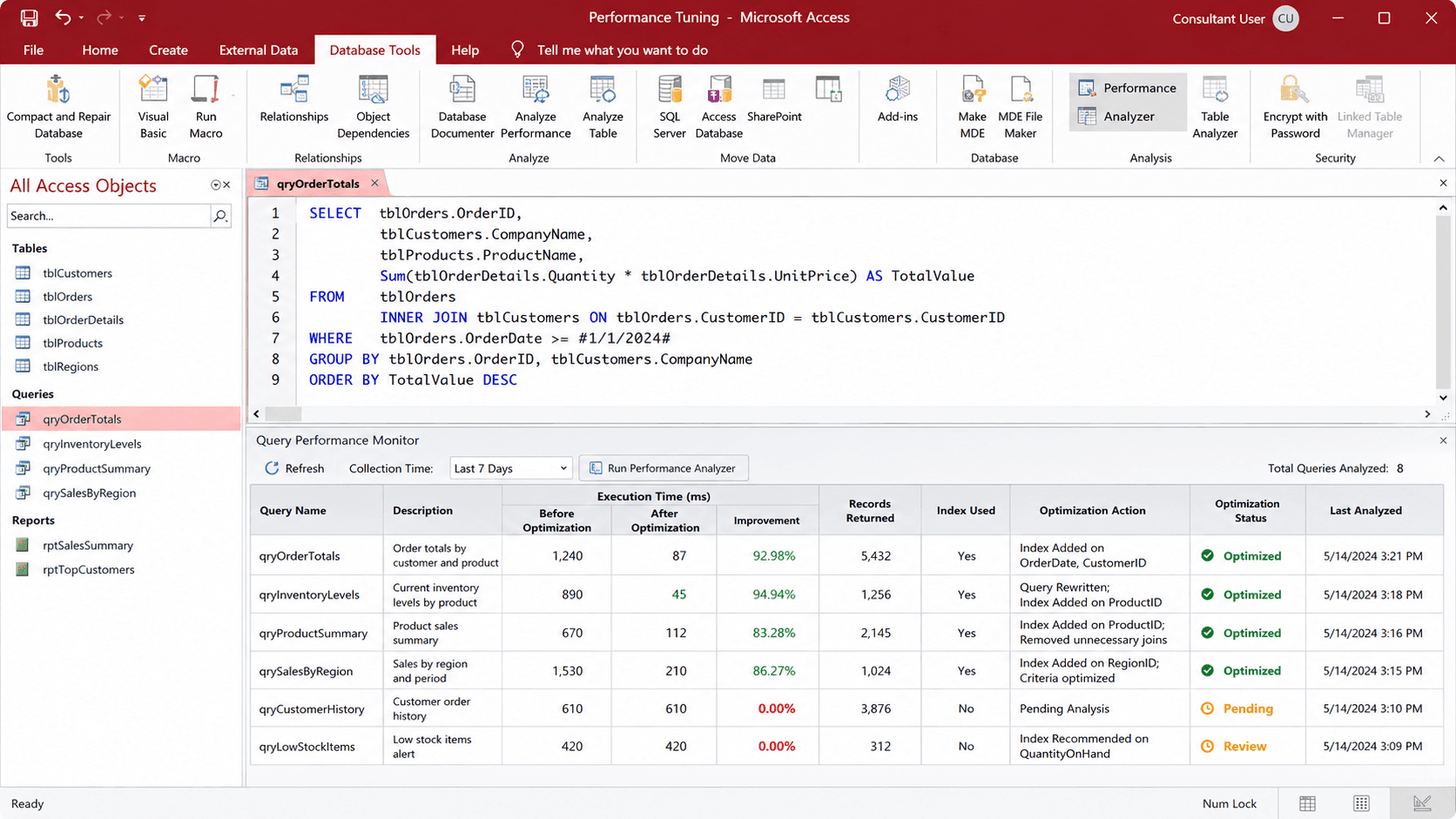The image size is (1456, 819).
Task: Click Run Performance Analyzer button
Action: (664, 468)
